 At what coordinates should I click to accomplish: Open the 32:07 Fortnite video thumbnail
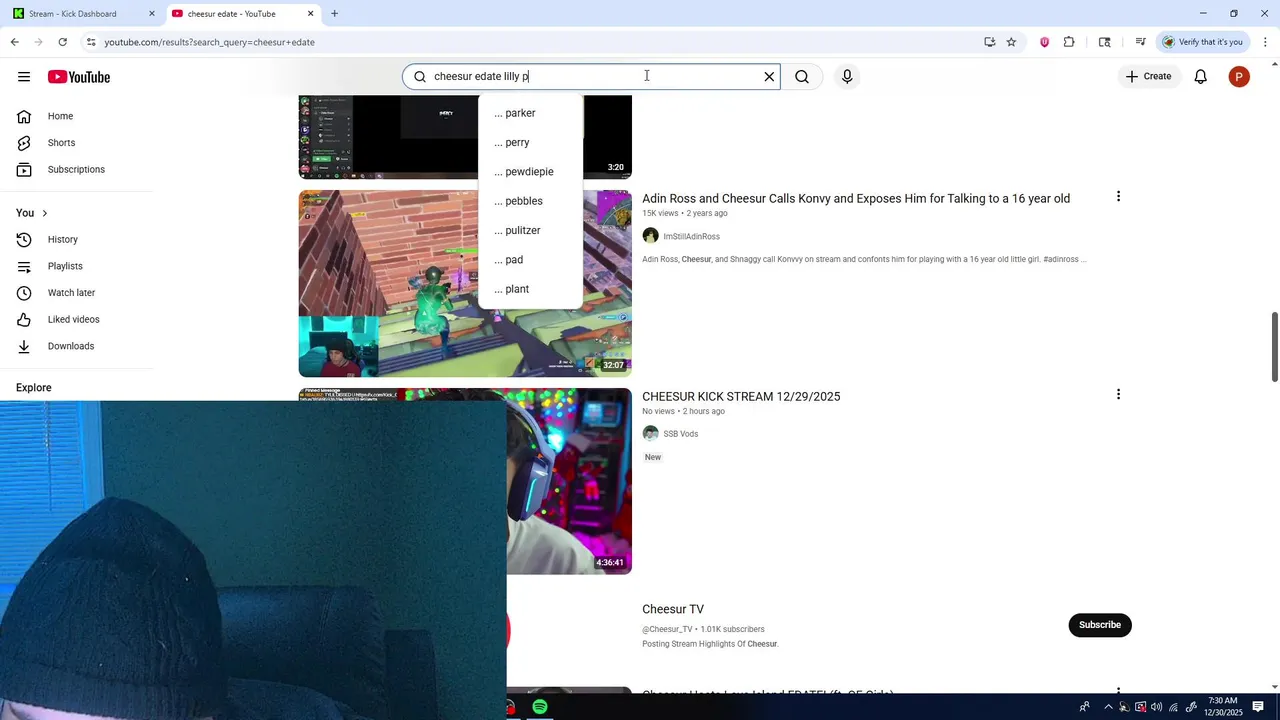[465, 283]
